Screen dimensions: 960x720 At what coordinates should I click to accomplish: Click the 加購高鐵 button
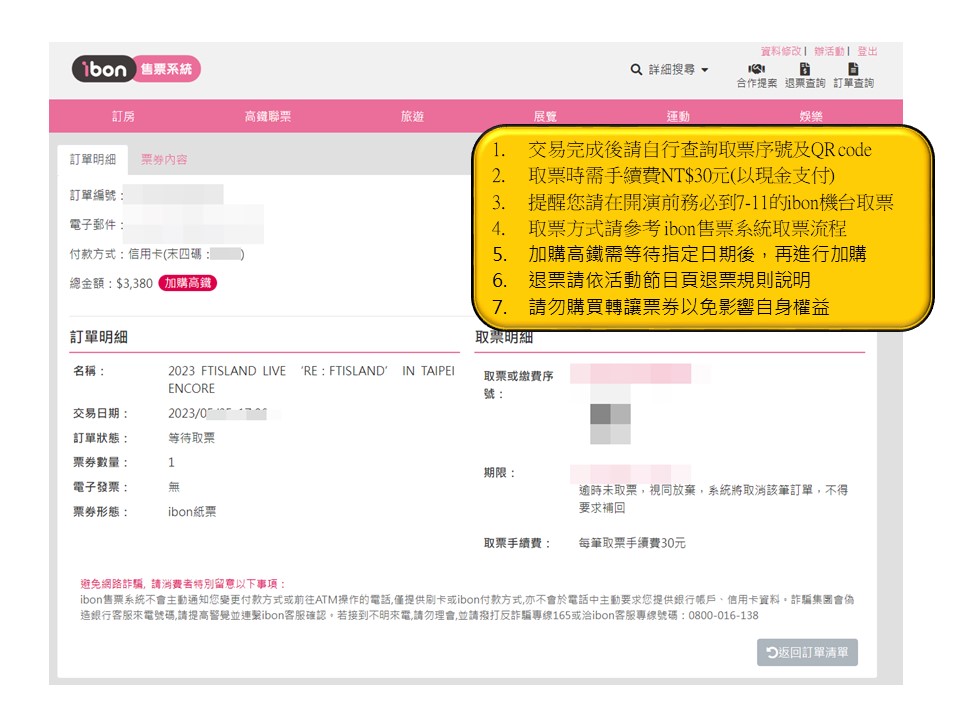(x=187, y=283)
